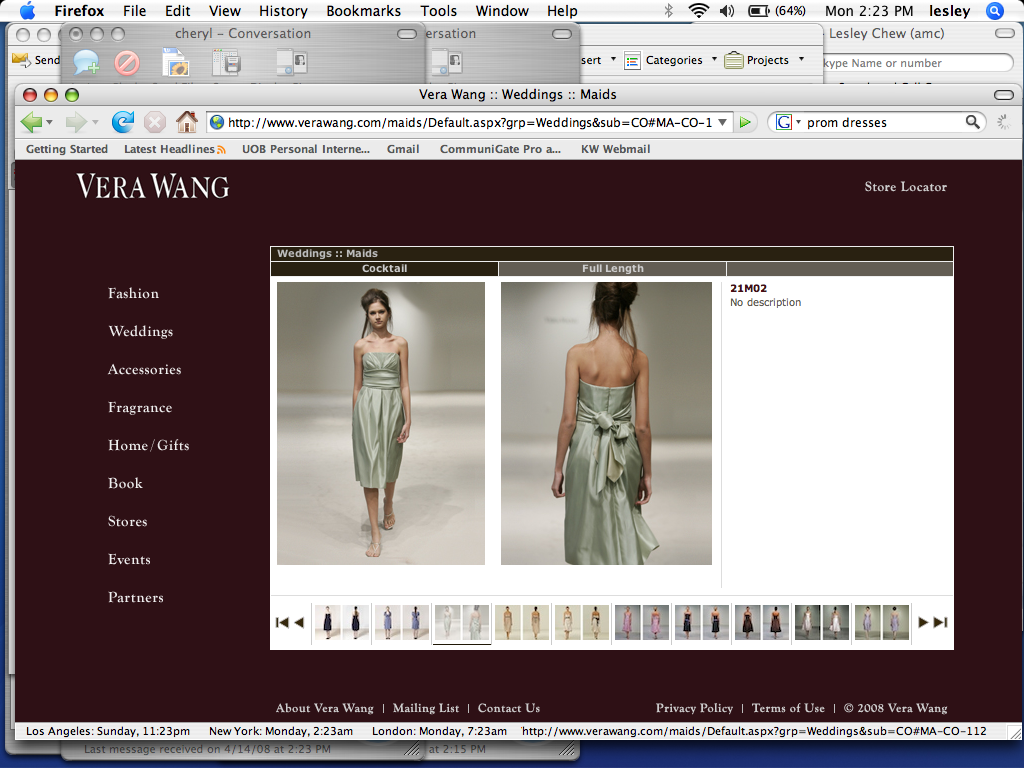Click the Home / Gifts navigation link
Viewport: 1024px width, 768px height.
point(148,445)
